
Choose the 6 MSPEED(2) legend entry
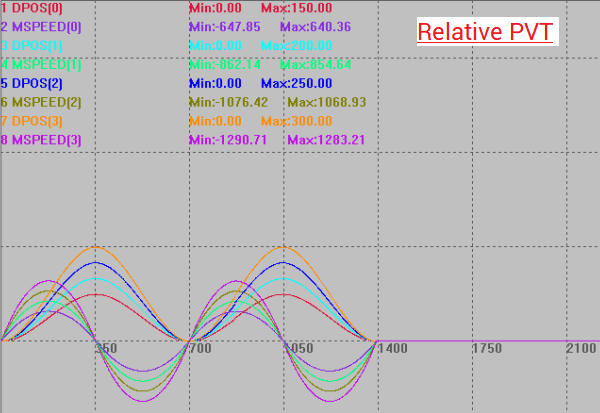pyautogui.click(x=42, y=102)
